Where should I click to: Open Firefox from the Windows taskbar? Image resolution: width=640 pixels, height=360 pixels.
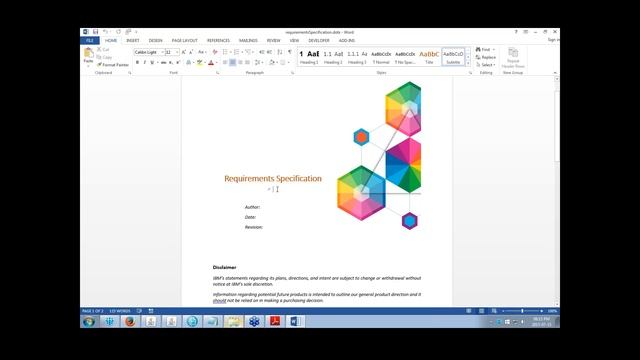(130, 322)
